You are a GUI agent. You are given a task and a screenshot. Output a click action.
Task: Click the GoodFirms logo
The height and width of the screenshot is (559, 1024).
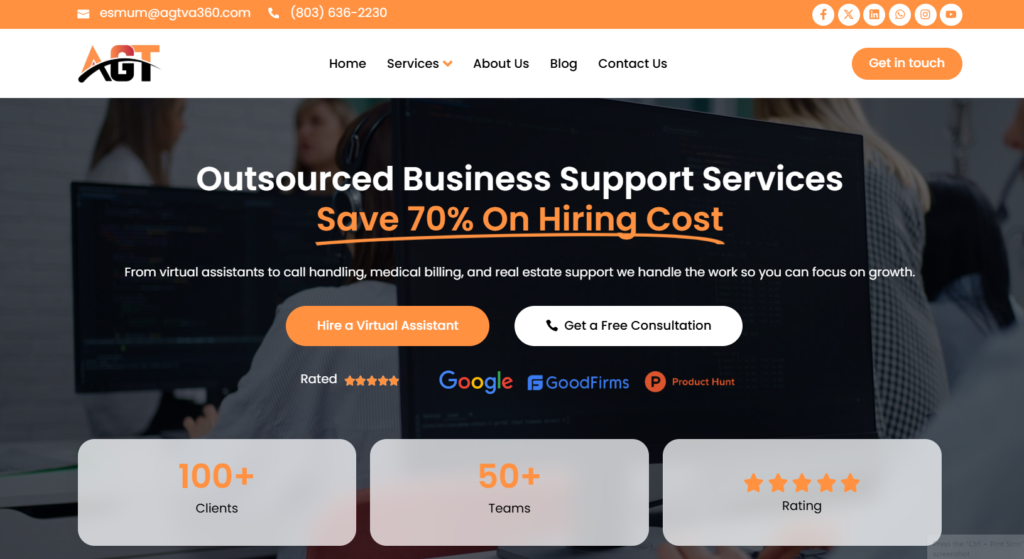pos(578,382)
